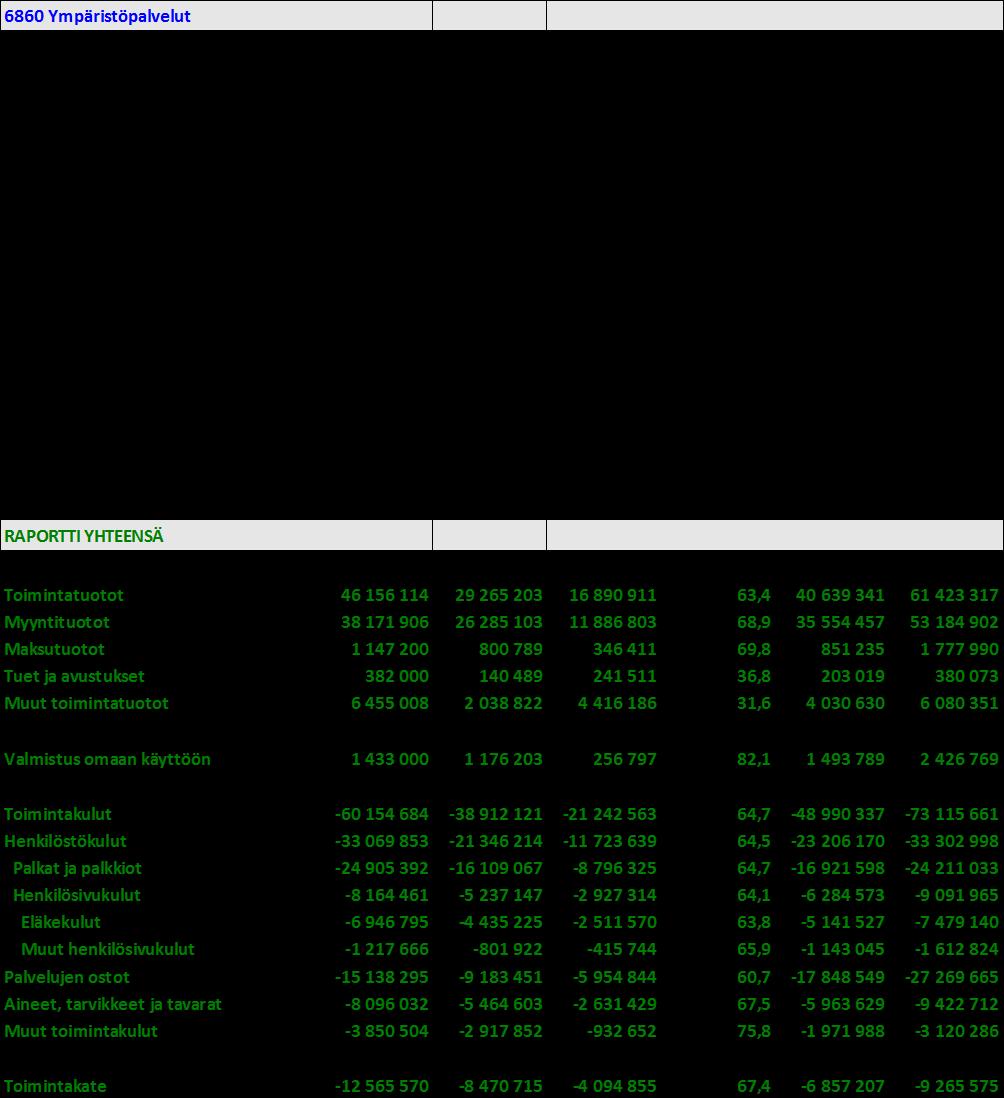Select Muut toimintatuotot label

pos(86,703)
